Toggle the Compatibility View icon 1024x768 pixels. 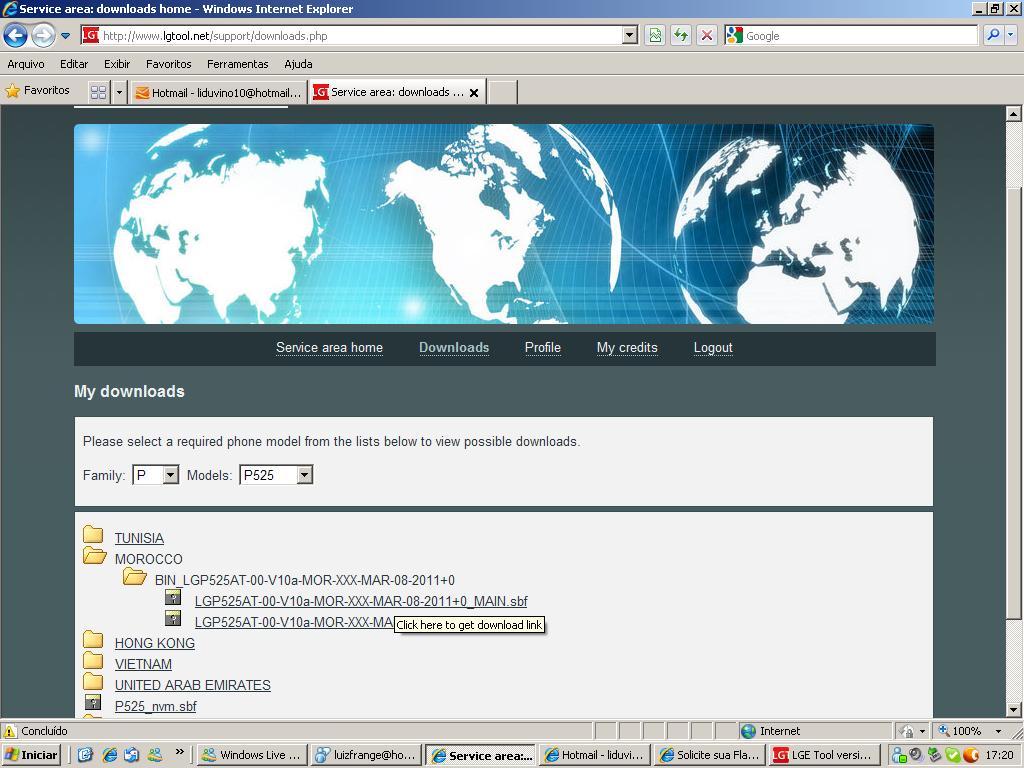point(655,35)
